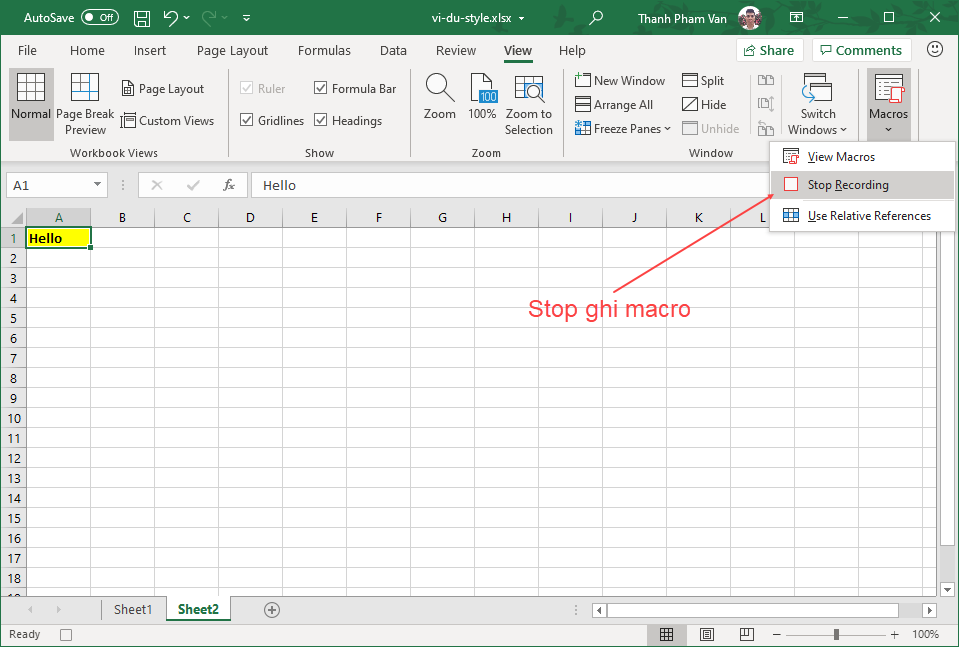959x647 pixels.
Task: Select Page Break Preview view
Action: pyautogui.click(x=85, y=104)
